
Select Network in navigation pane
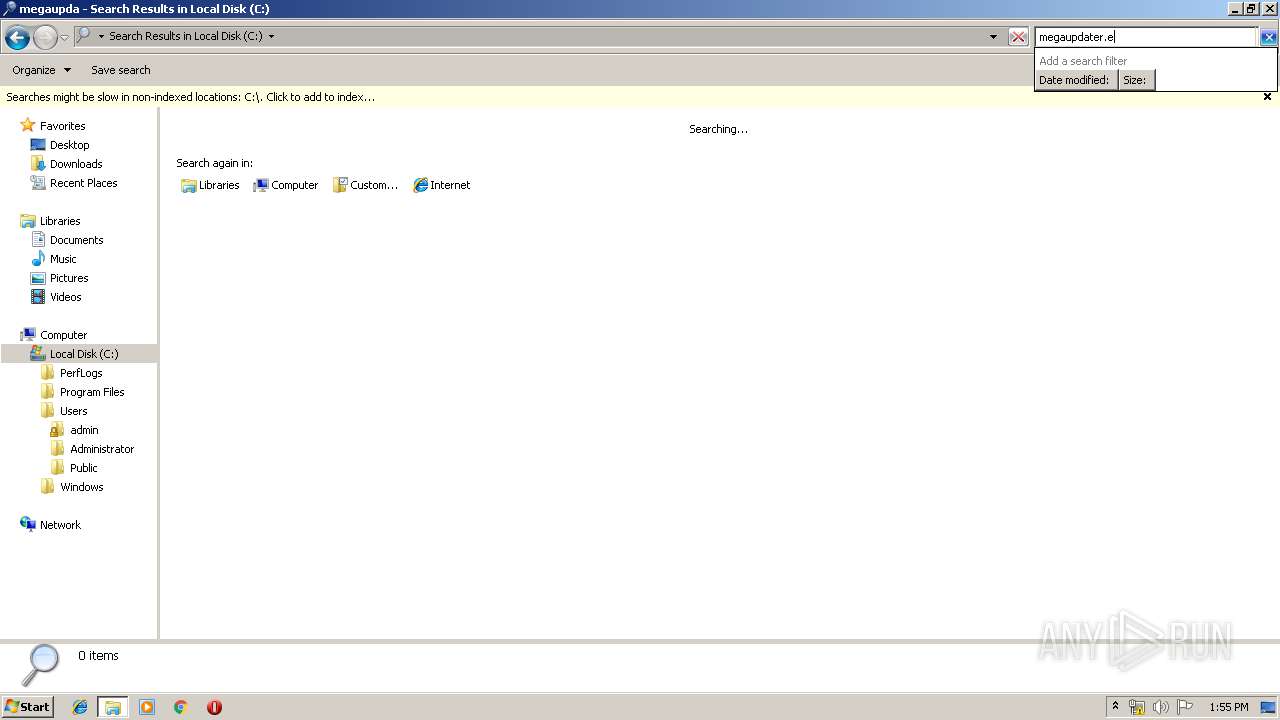tap(60, 525)
